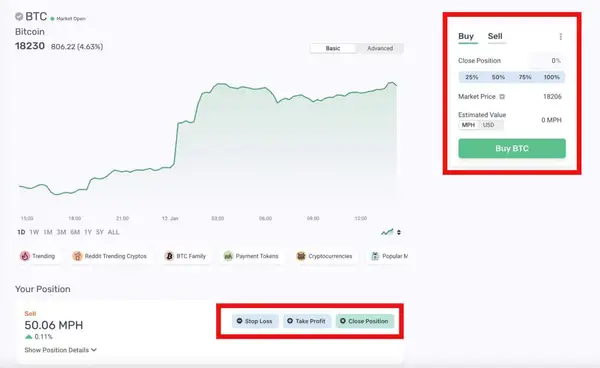Select the BTC Family category icon

coord(169,256)
